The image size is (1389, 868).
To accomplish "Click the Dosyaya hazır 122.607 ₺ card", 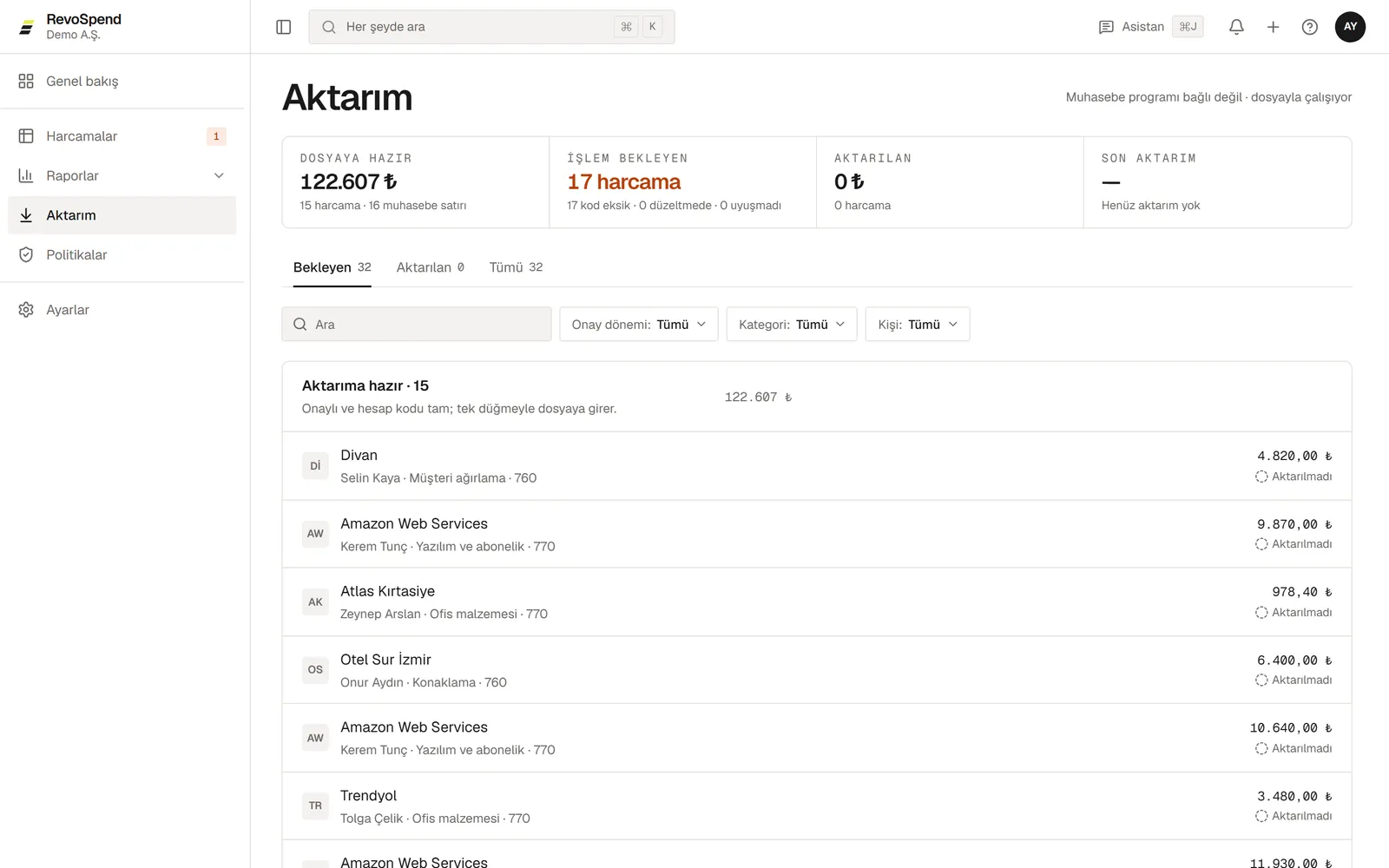I will click(x=416, y=182).
